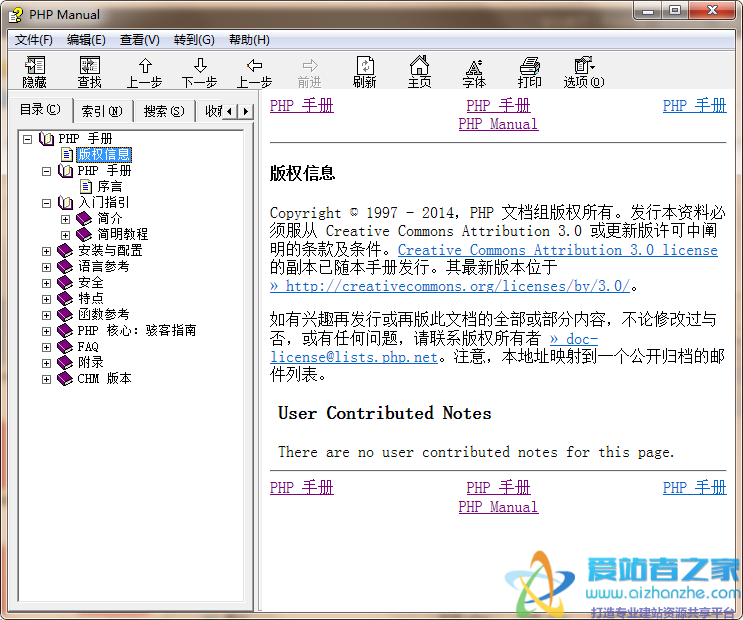Image resolution: width=743 pixels, height=620 pixels.
Task: Switch to the 搜索(S) tab
Action: (x=164, y=111)
